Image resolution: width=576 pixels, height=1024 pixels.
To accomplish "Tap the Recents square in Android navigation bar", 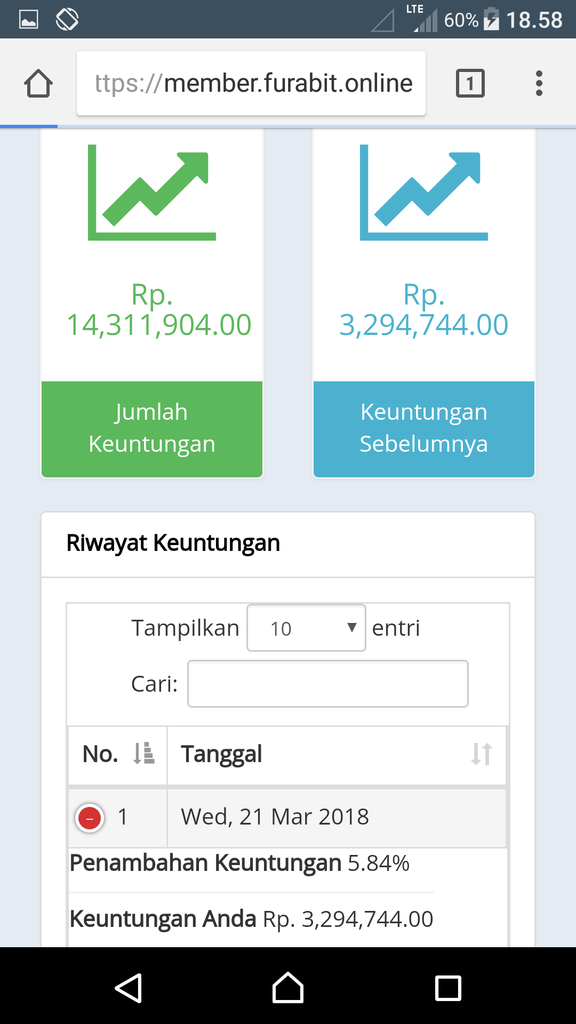I will [x=447, y=988].
